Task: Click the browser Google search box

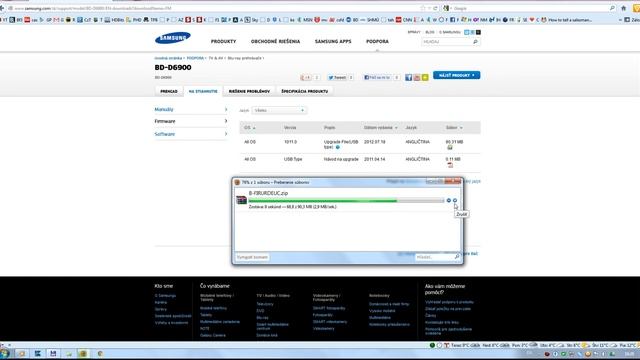Action: (x=530, y=8)
